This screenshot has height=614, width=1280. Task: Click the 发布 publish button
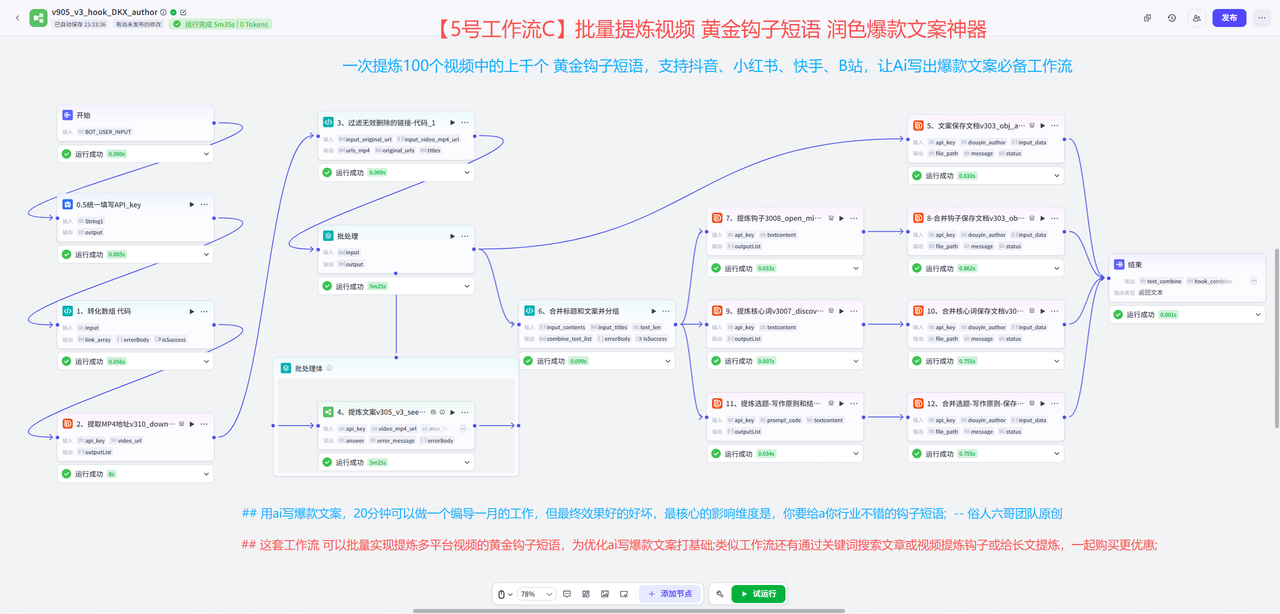[1229, 17]
